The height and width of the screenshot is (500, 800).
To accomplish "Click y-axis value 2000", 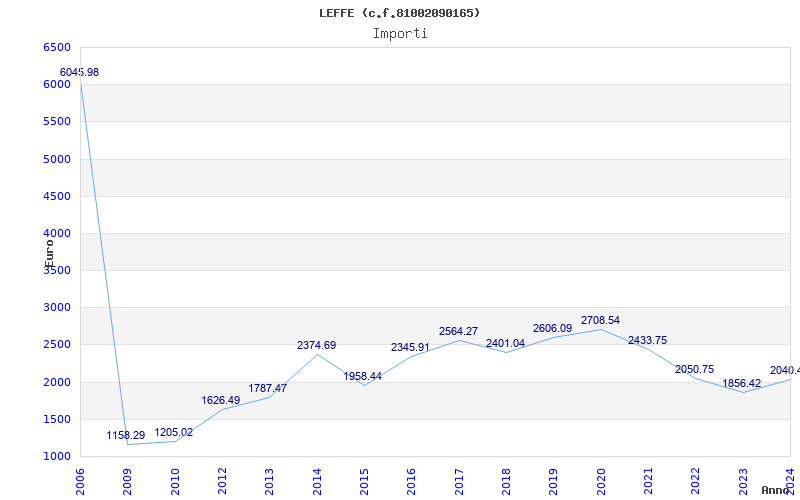I will (57, 382).
